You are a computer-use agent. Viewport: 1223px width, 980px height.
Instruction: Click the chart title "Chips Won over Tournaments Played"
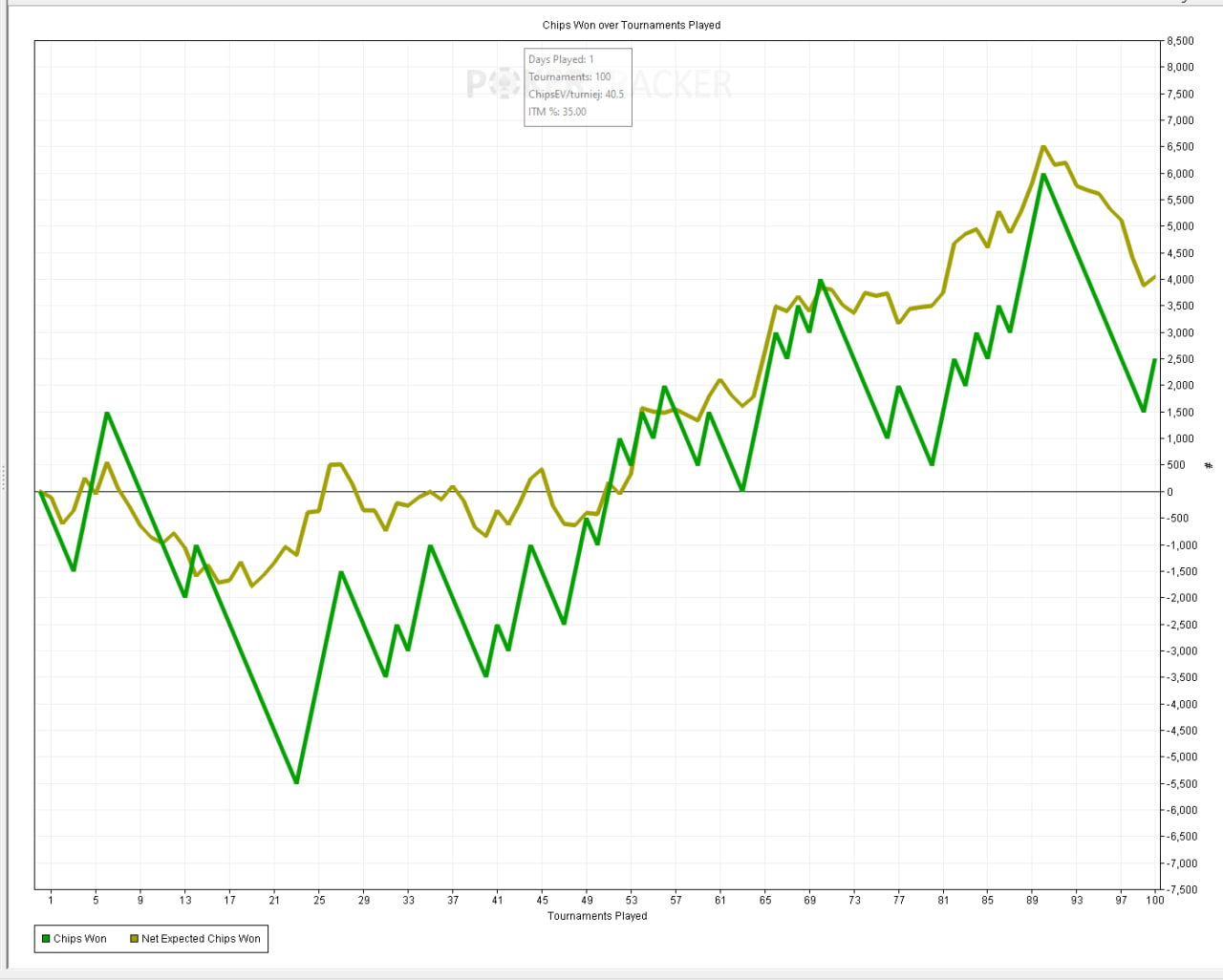click(x=631, y=25)
